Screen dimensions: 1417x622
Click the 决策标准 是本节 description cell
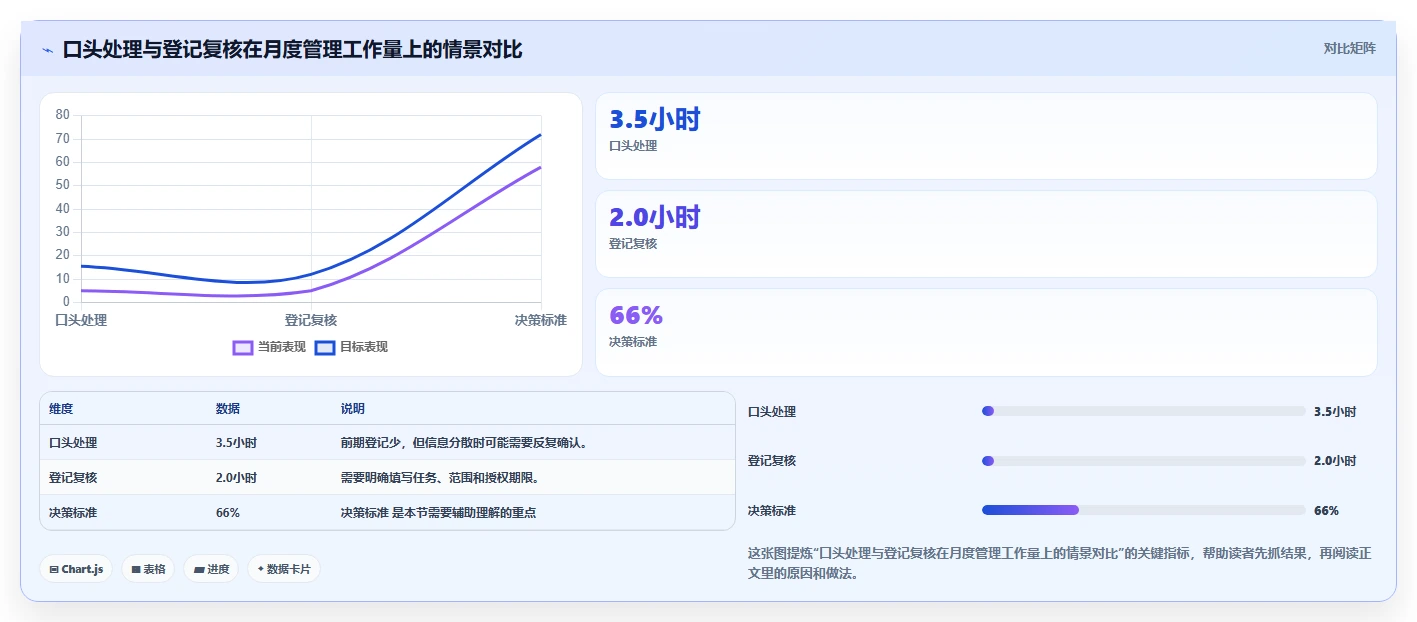pyautogui.click(x=438, y=513)
